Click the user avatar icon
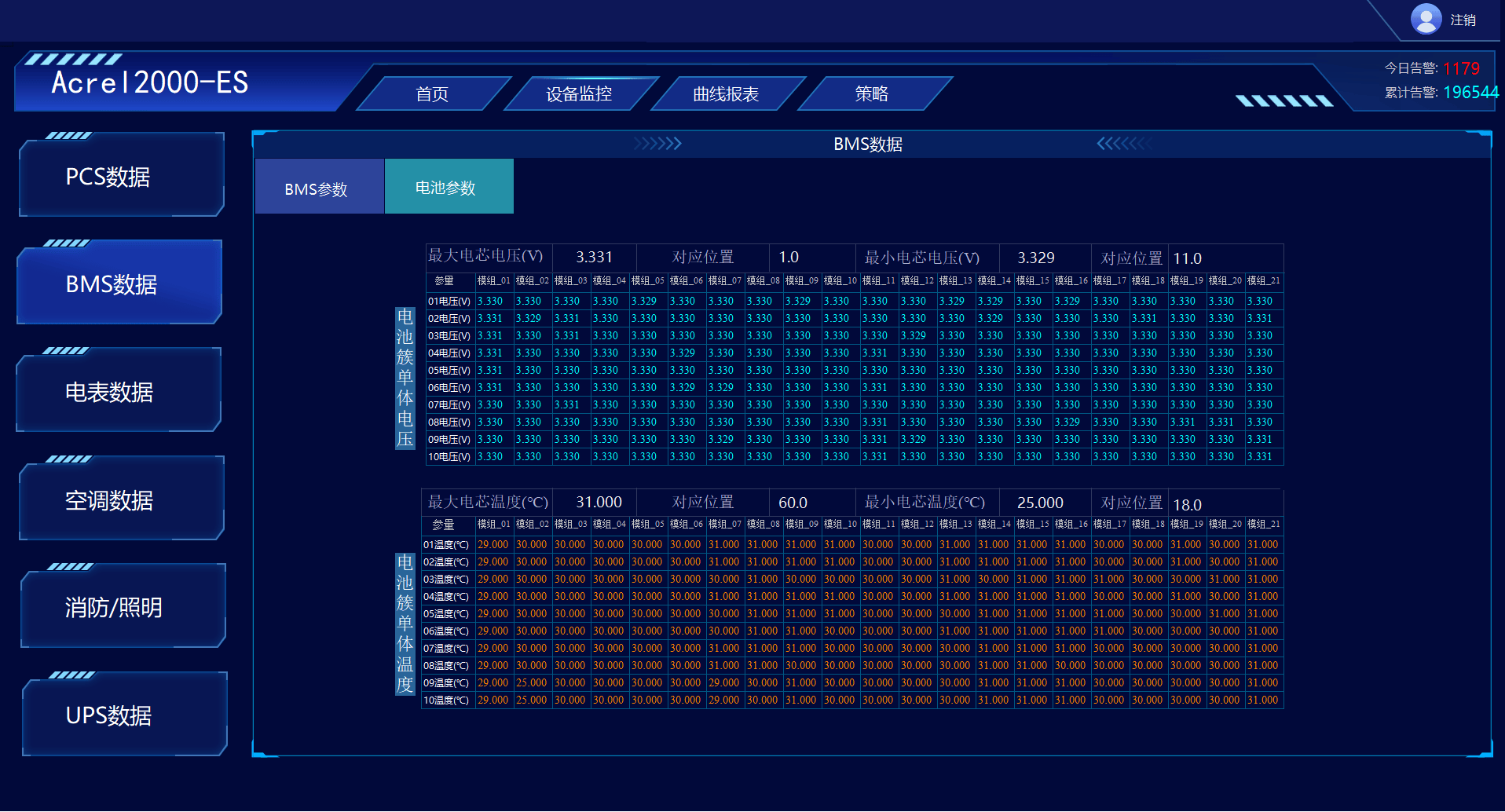Viewport: 1505px width, 812px height. (1426, 19)
